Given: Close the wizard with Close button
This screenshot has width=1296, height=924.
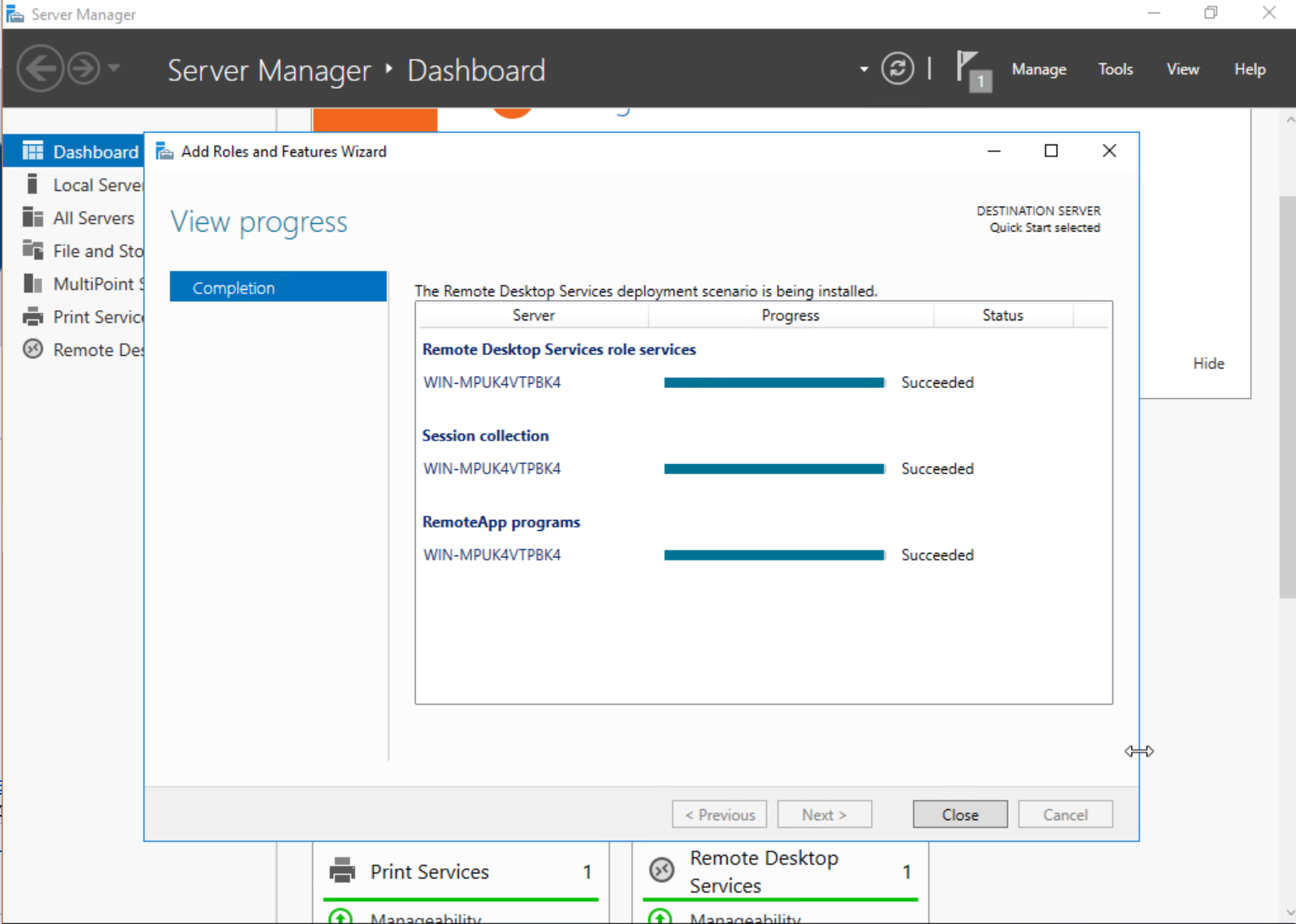Looking at the screenshot, I should pyautogui.click(x=960, y=814).
